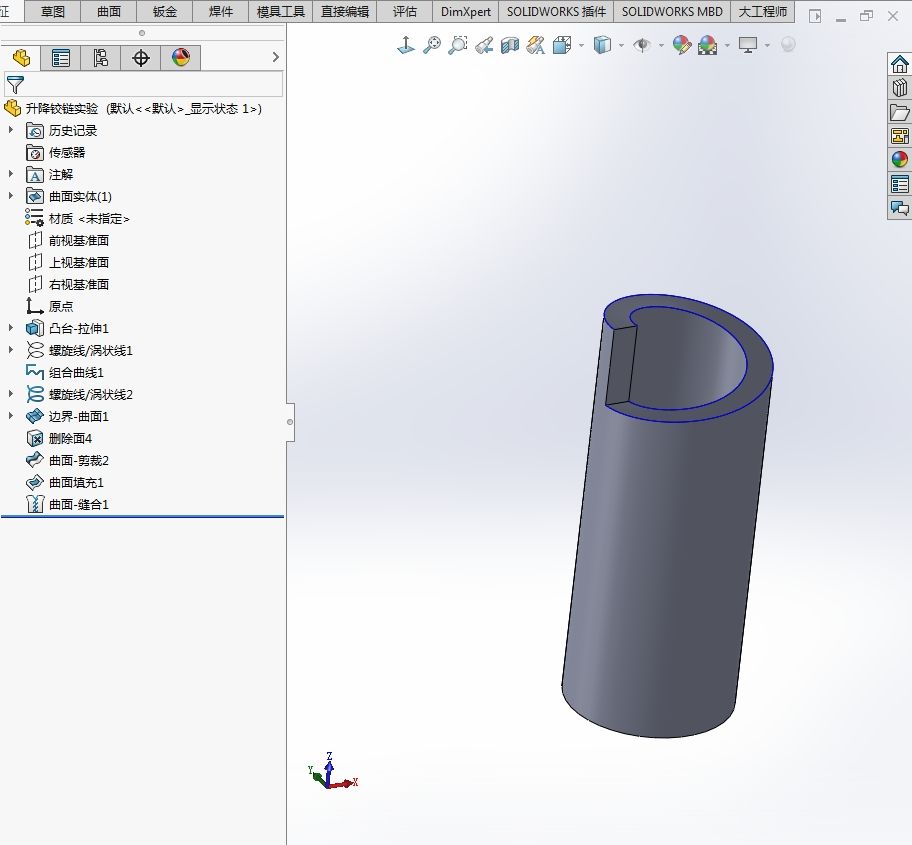
Task: Open the Design Library task pane icon
Action: pos(899,89)
